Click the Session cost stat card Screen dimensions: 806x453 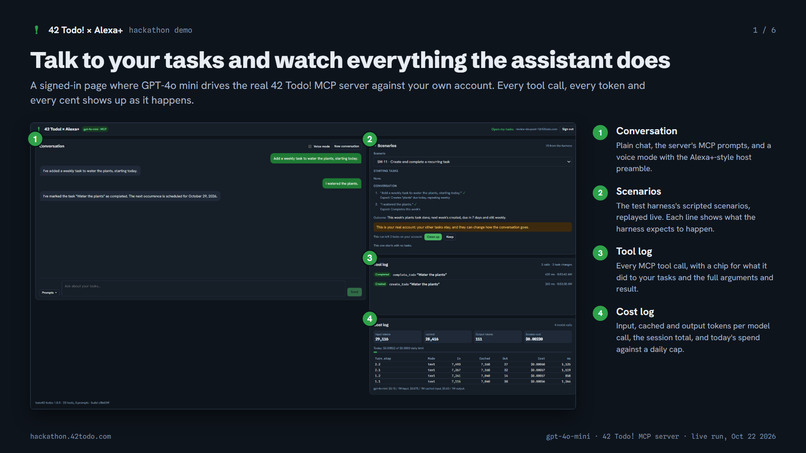click(x=547, y=337)
